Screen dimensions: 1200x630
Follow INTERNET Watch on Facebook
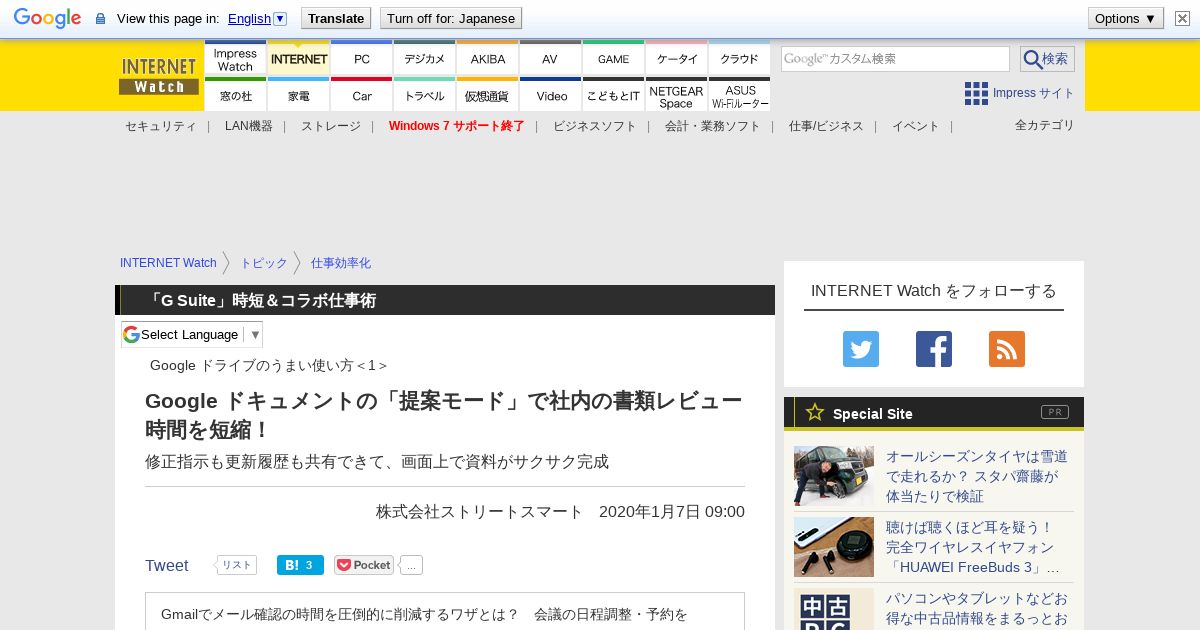coord(934,349)
